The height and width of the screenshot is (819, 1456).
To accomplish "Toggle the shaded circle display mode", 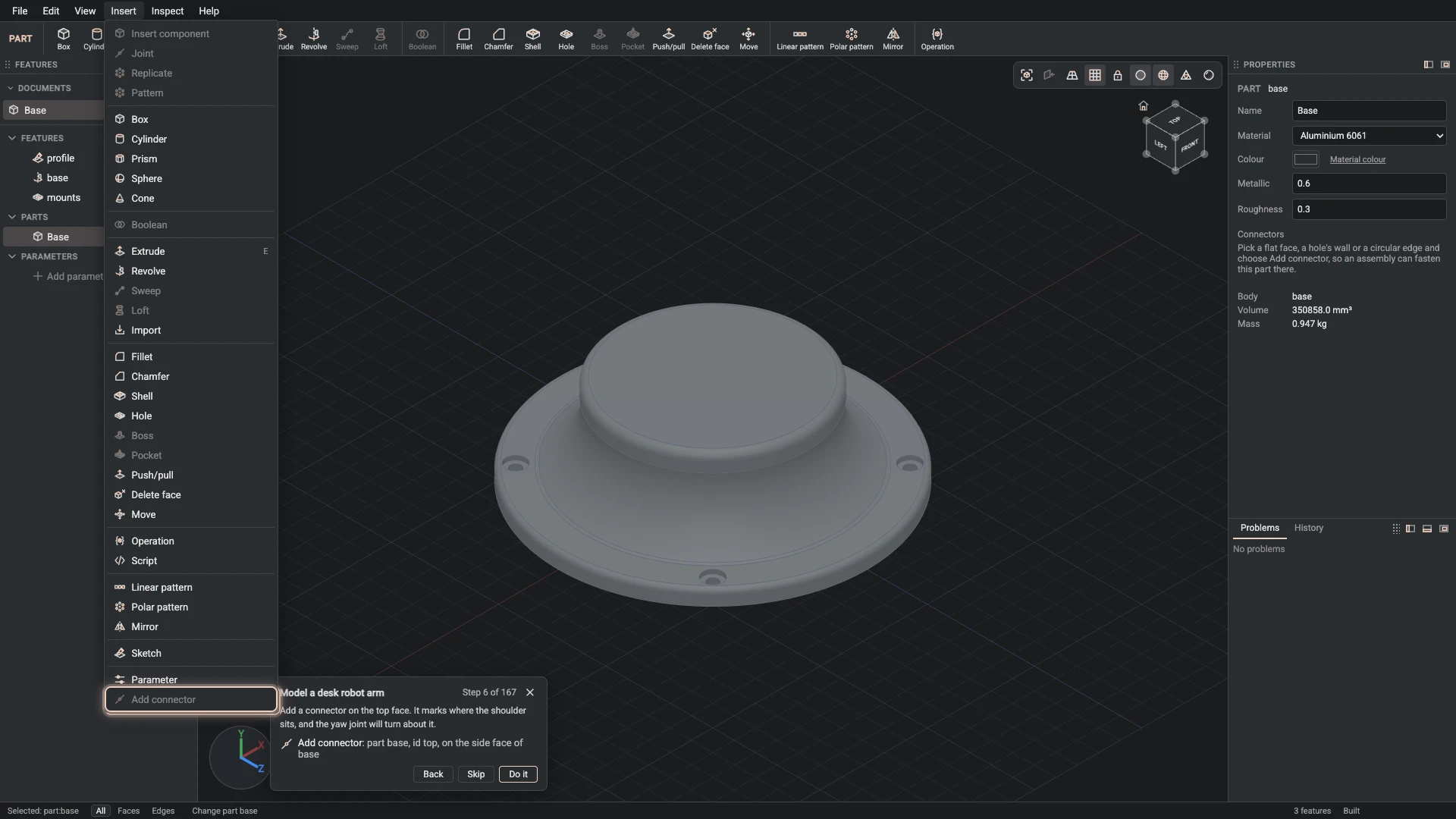I will [x=1141, y=75].
